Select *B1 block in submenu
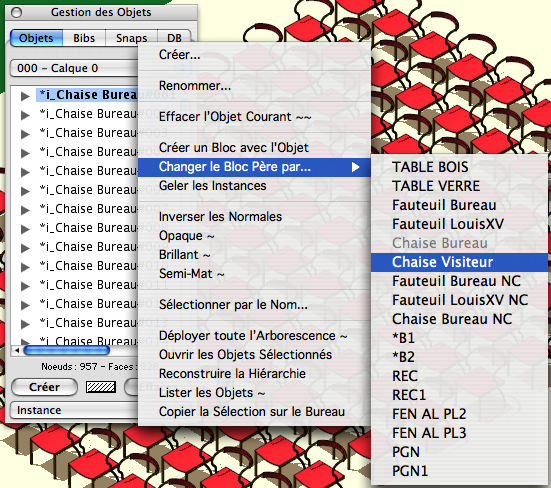The height and width of the screenshot is (488, 551). coord(459,338)
